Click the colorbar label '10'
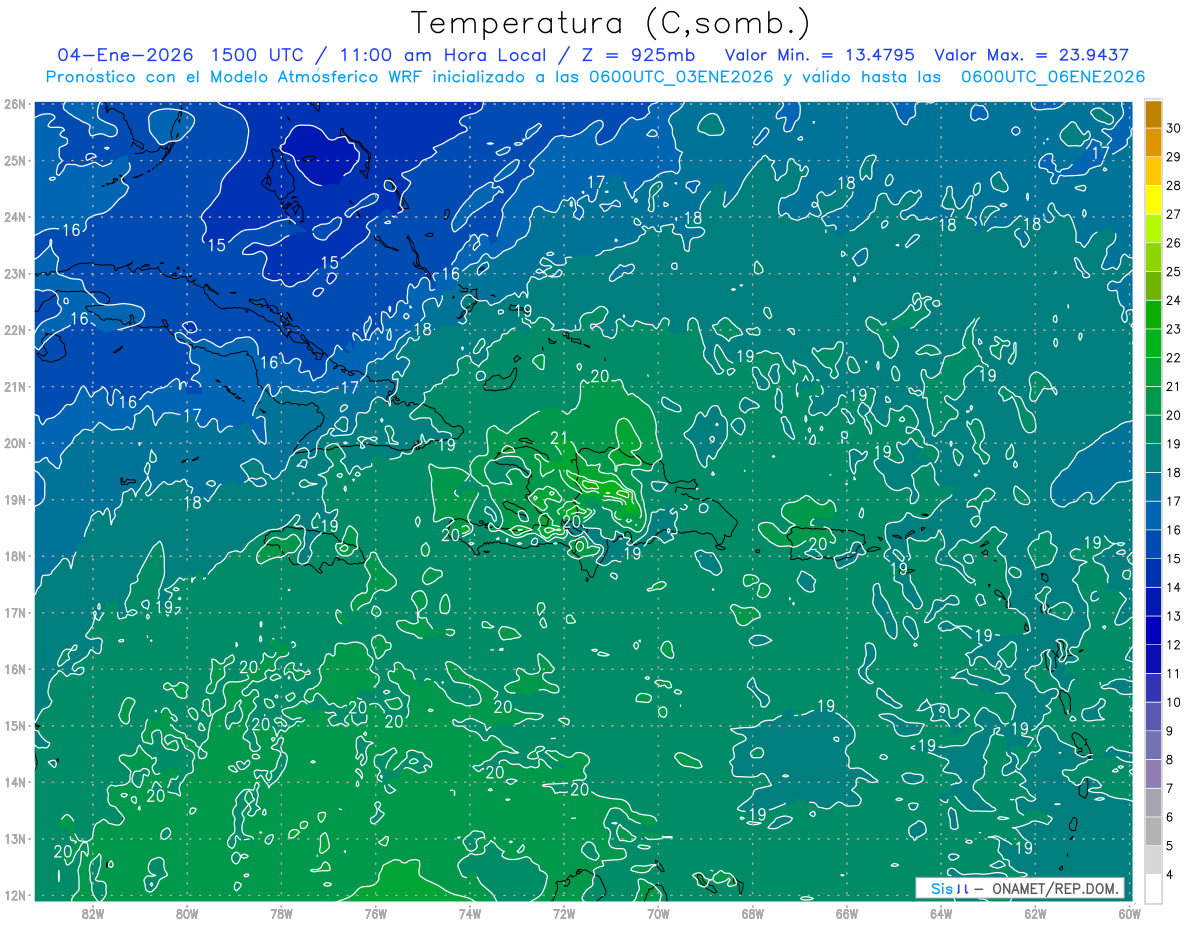1200x927 pixels. [1174, 702]
